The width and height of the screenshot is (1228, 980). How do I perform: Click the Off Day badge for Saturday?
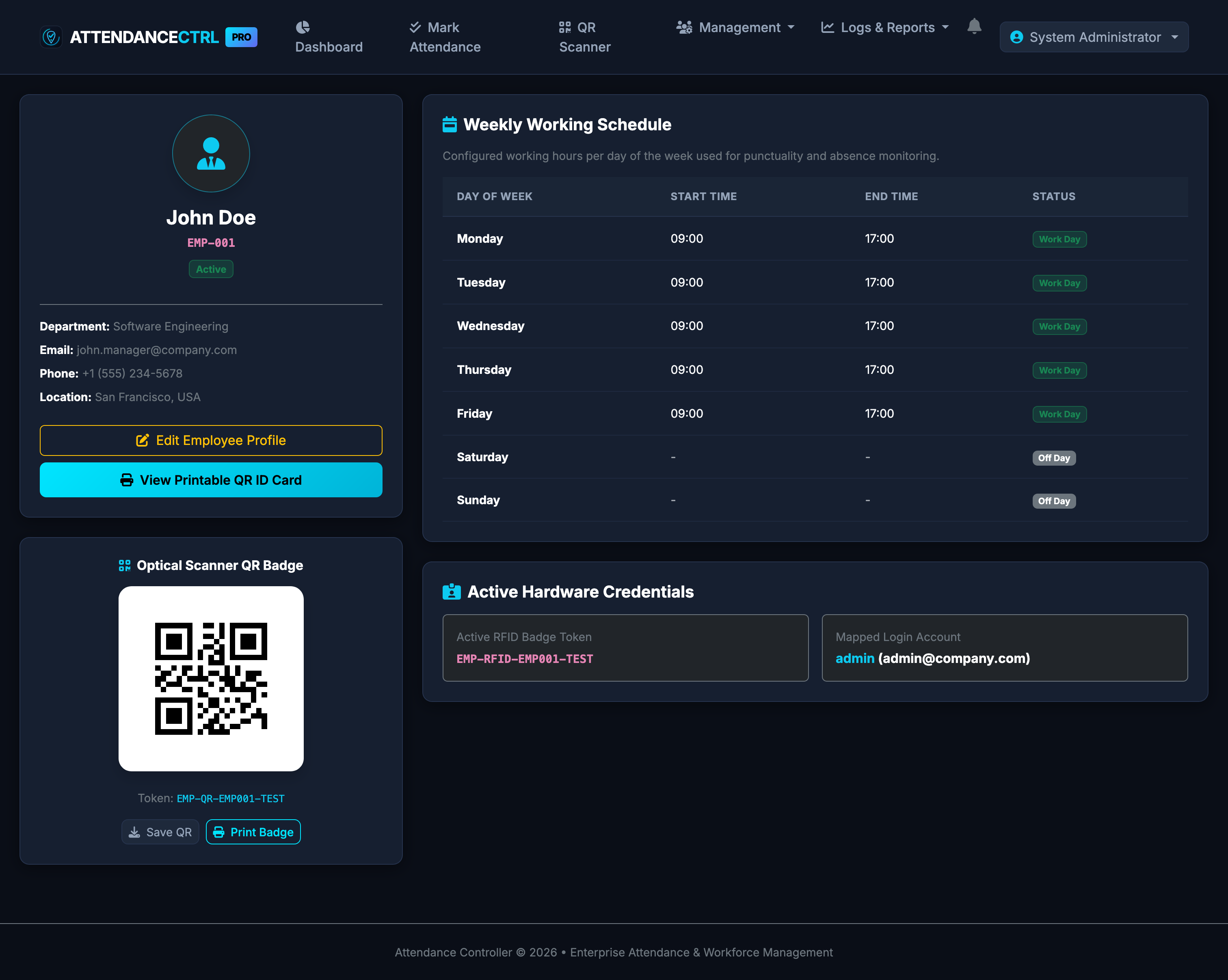point(1054,458)
